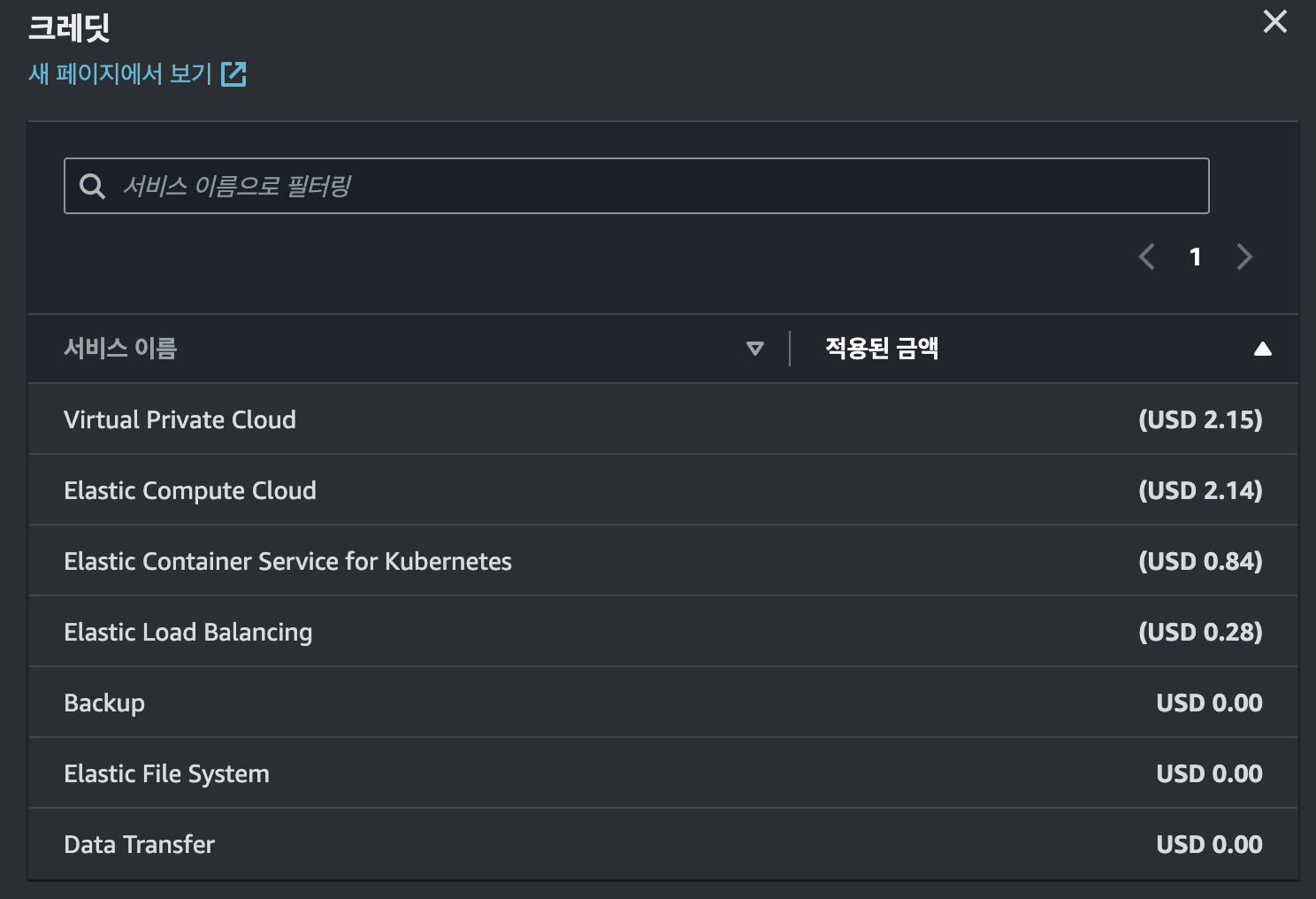Click the external-link icon beside 새 페이지에서 보기
Viewport: 1316px width, 899px height.
click(x=233, y=73)
